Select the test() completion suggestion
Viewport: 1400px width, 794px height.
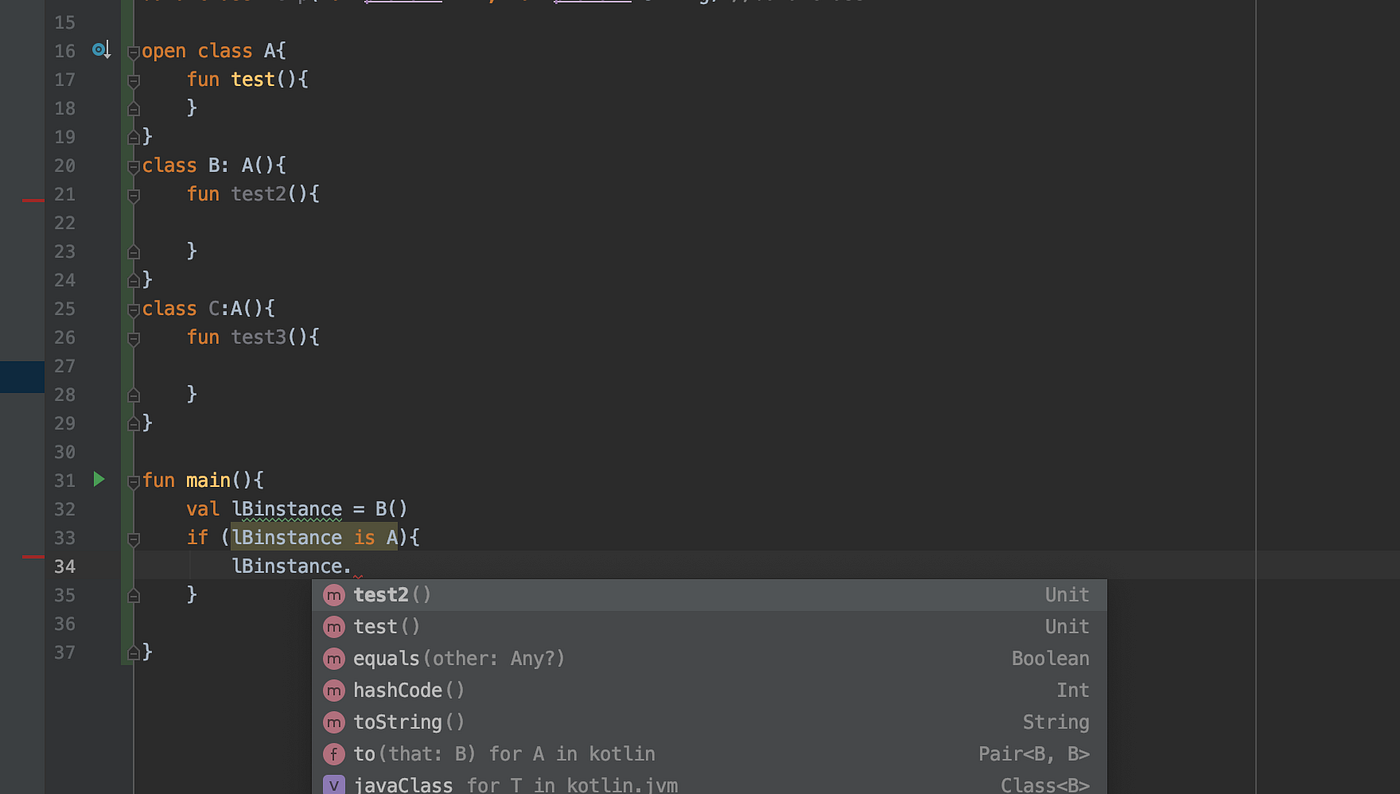[x=707, y=627]
